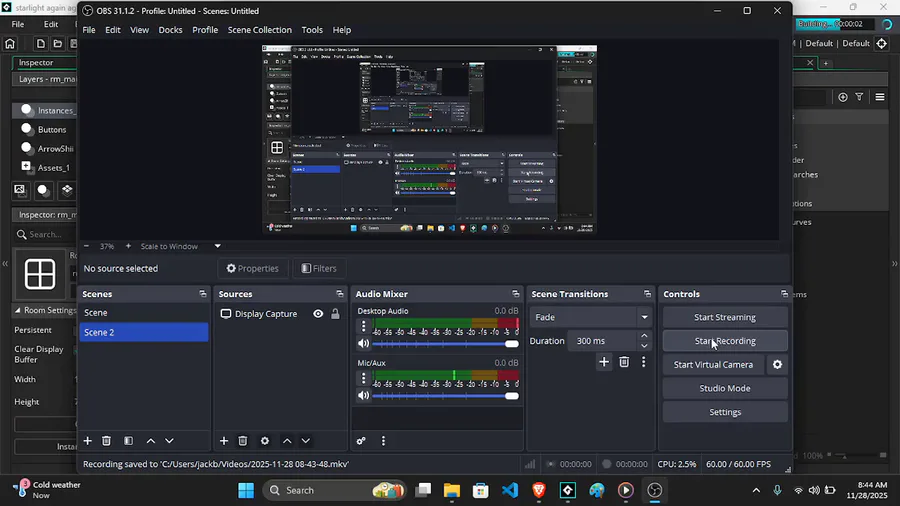Image resolution: width=900 pixels, height=506 pixels.
Task: Open the Help menu in OBS
Action: (342, 30)
